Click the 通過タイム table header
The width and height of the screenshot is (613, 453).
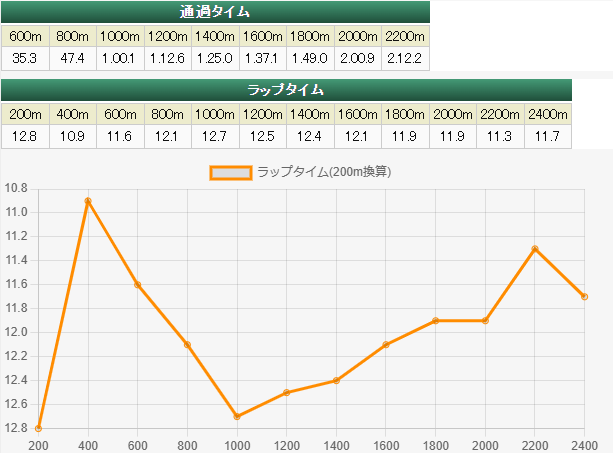click(215, 12)
